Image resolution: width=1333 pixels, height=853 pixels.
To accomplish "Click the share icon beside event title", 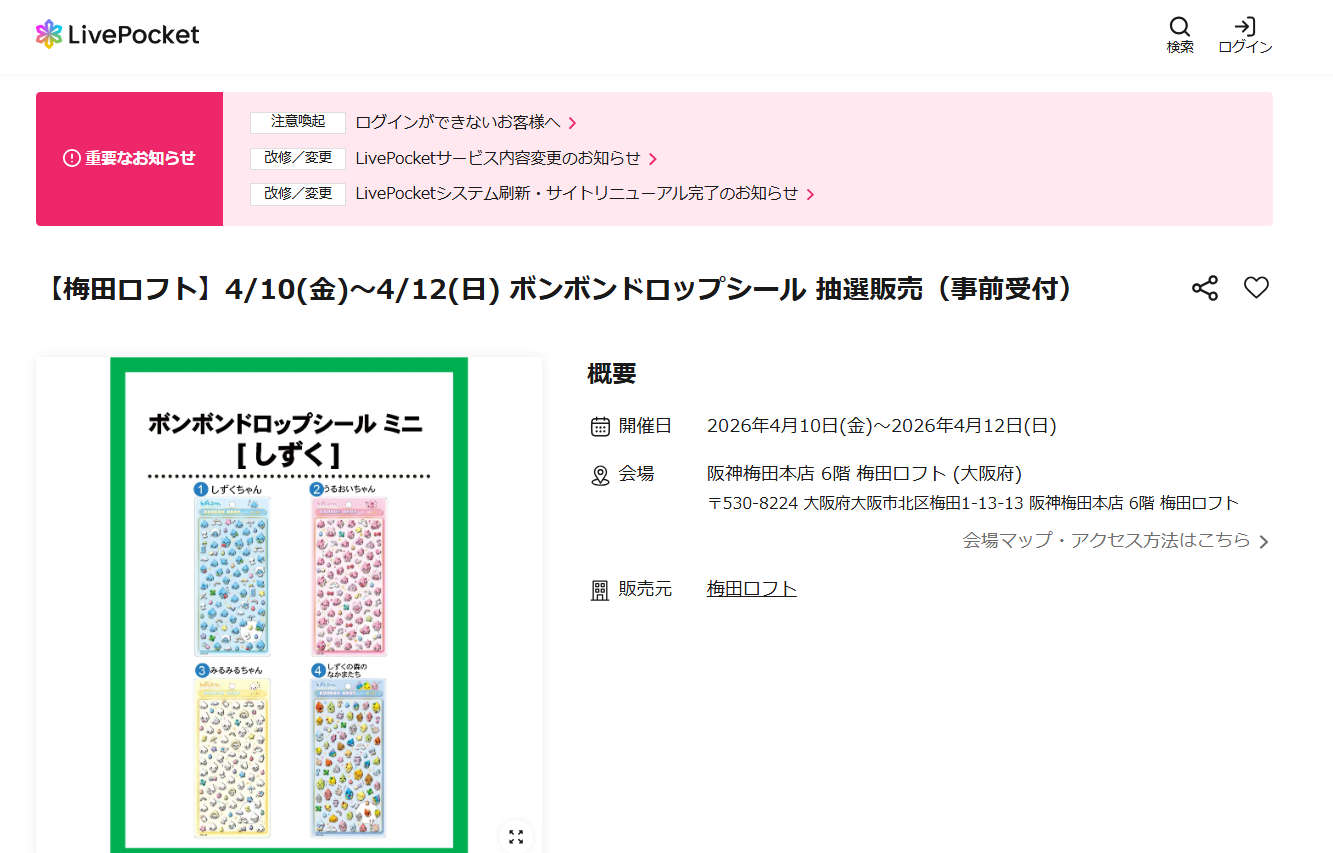I will [1205, 289].
